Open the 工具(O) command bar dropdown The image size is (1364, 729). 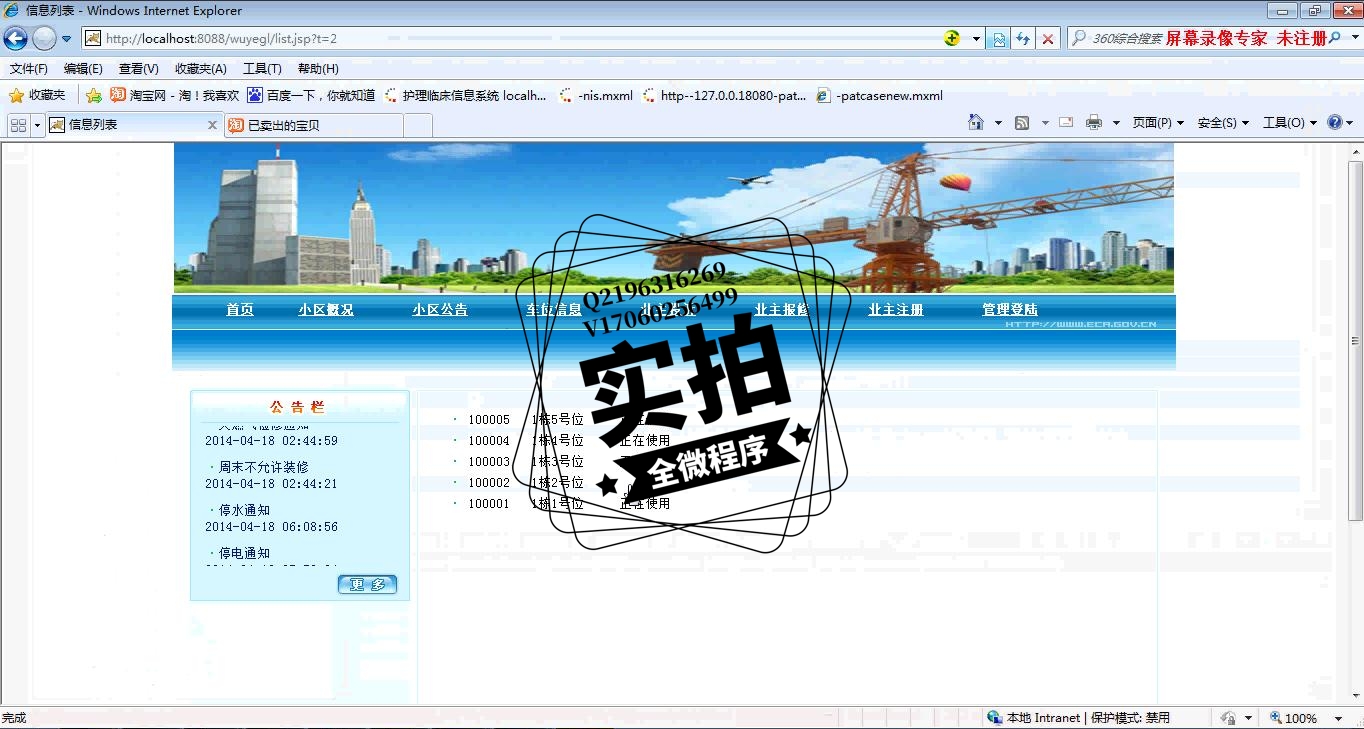(x=1290, y=123)
